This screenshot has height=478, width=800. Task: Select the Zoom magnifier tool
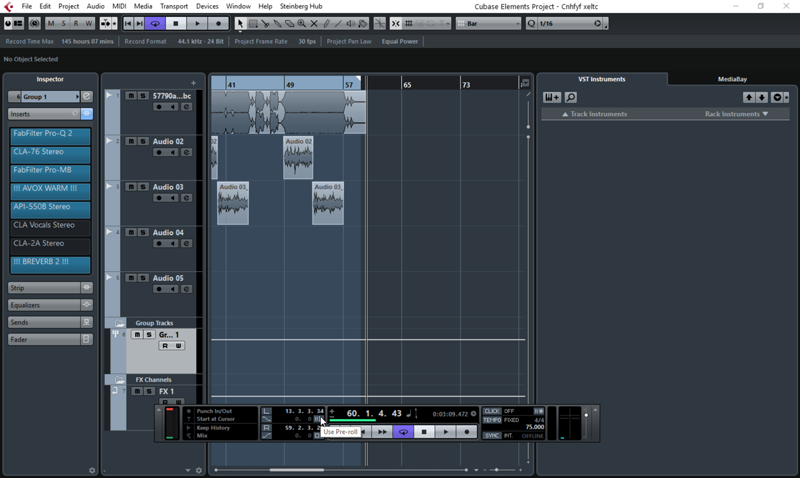(x=302, y=23)
